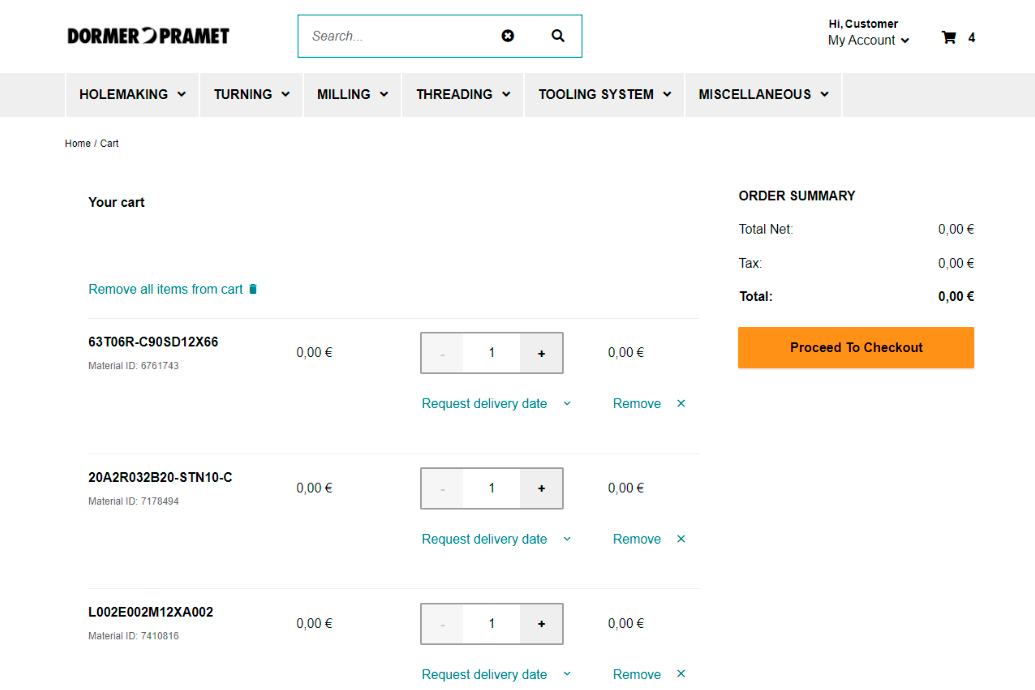Open the shopping cart icon
1035x690 pixels.
949,38
